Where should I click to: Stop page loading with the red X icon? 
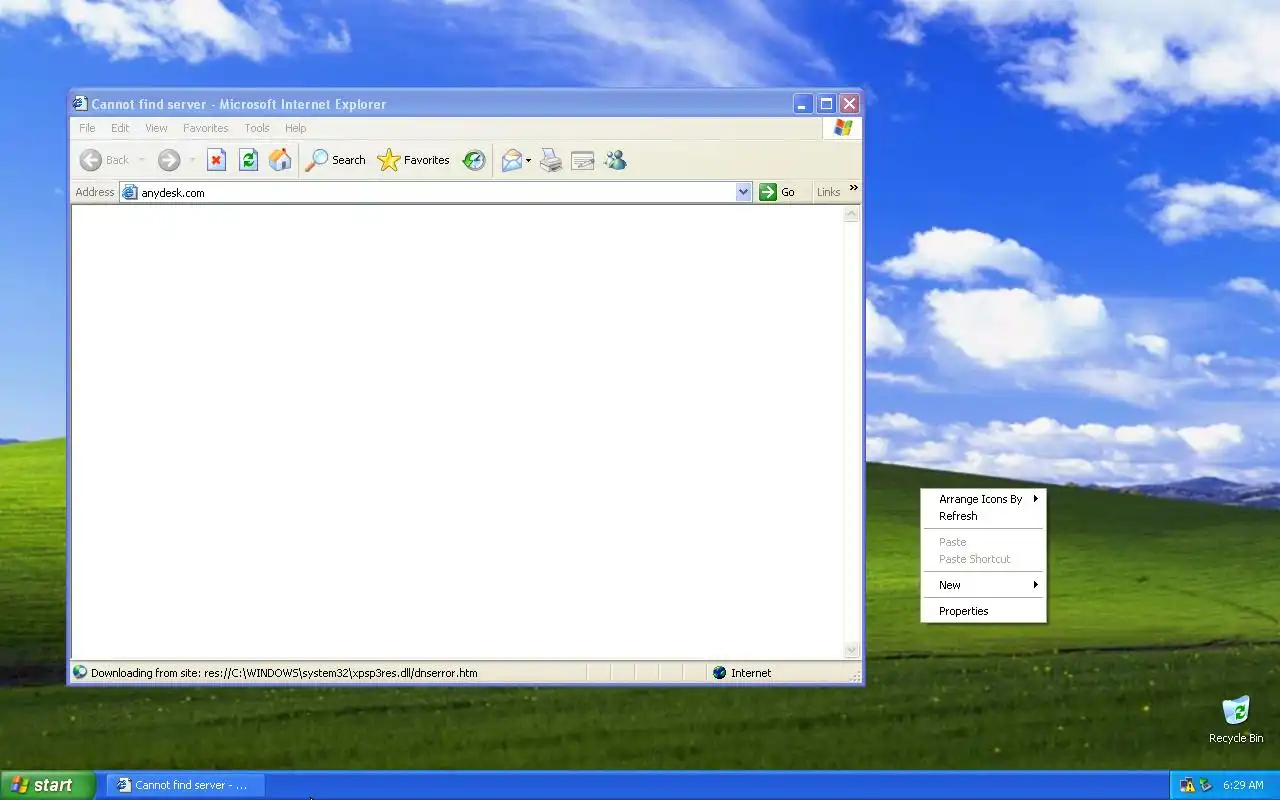pos(216,160)
